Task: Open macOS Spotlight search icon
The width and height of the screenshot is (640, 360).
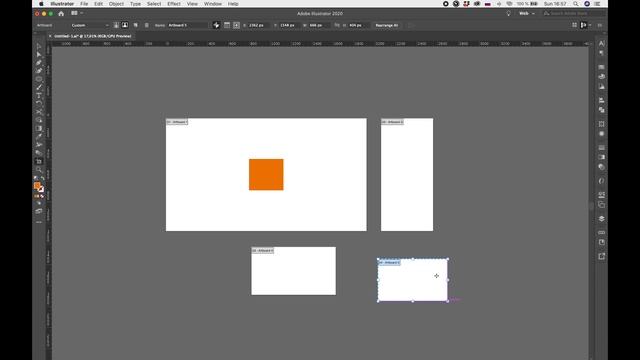Action: click(x=576, y=4)
